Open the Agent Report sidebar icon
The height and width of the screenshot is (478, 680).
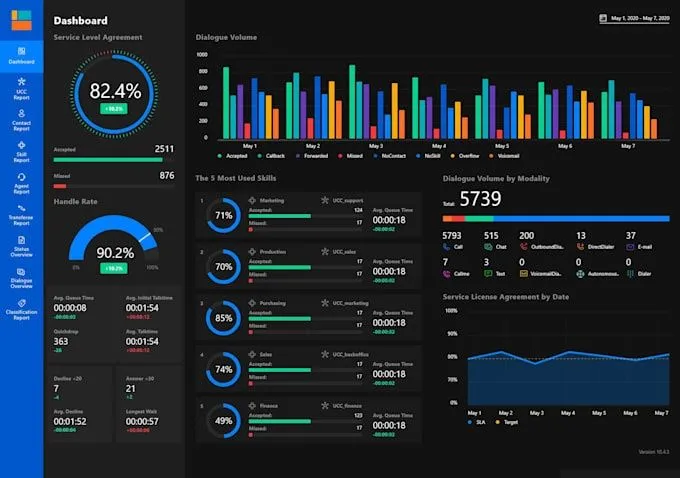21,183
